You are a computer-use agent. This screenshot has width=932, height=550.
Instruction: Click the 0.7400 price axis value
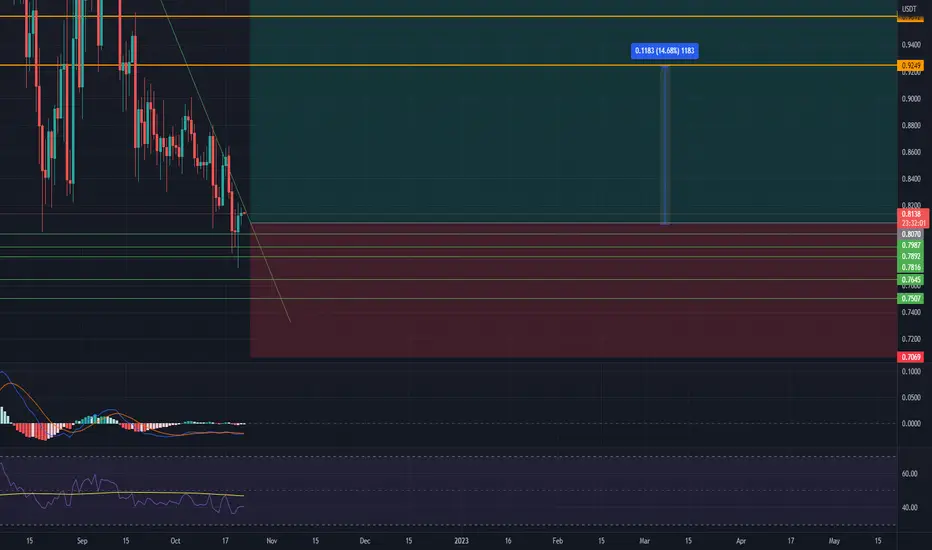(x=911, y=312)
